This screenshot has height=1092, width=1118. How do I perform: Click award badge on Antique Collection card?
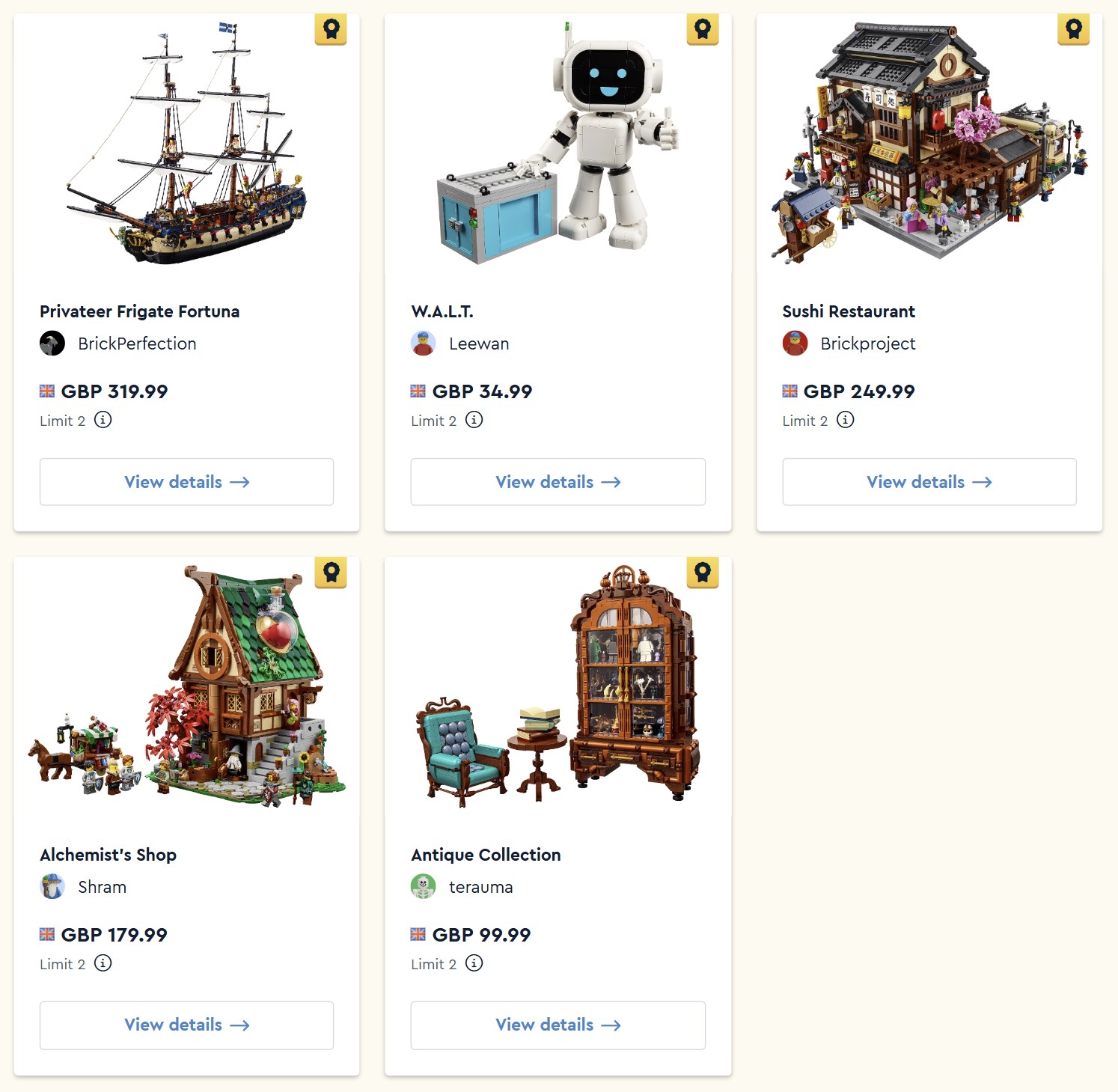coord(702,573)
